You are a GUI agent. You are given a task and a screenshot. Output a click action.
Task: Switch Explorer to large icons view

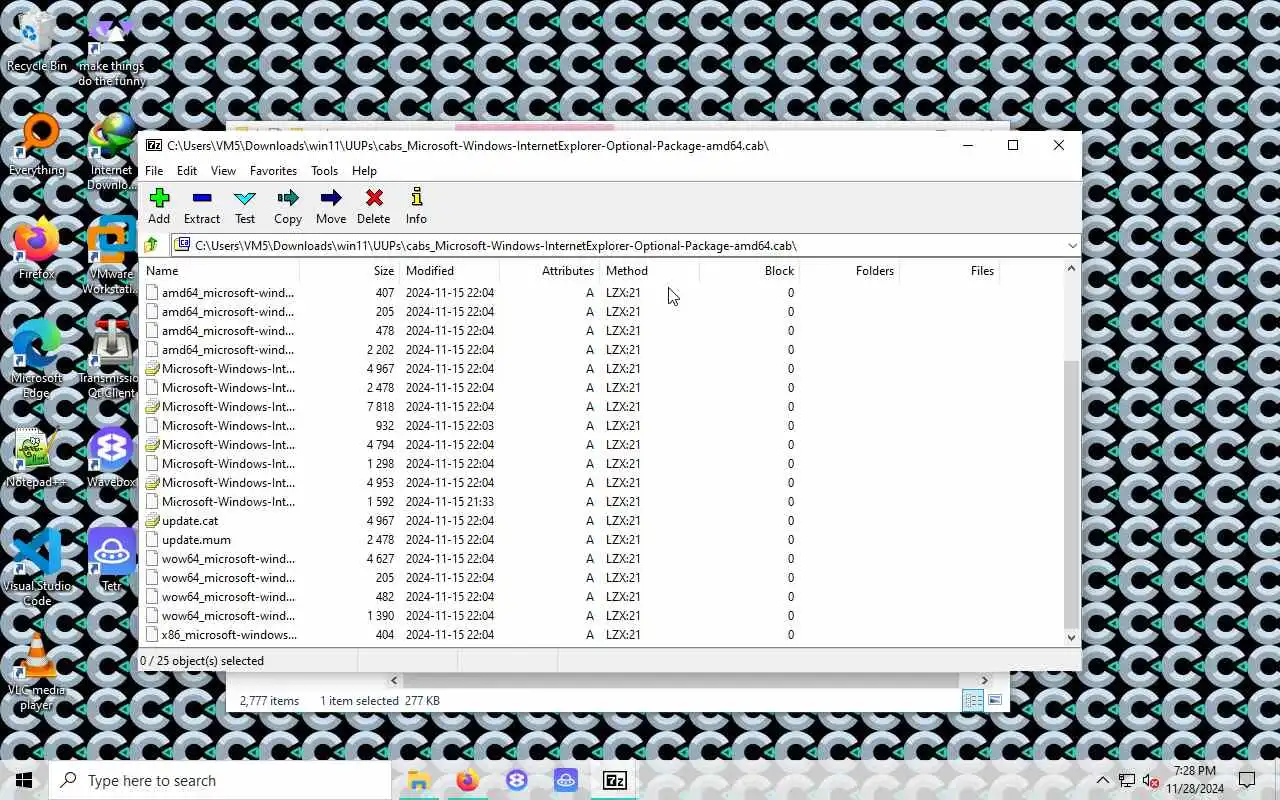click(x=995, y=701)
